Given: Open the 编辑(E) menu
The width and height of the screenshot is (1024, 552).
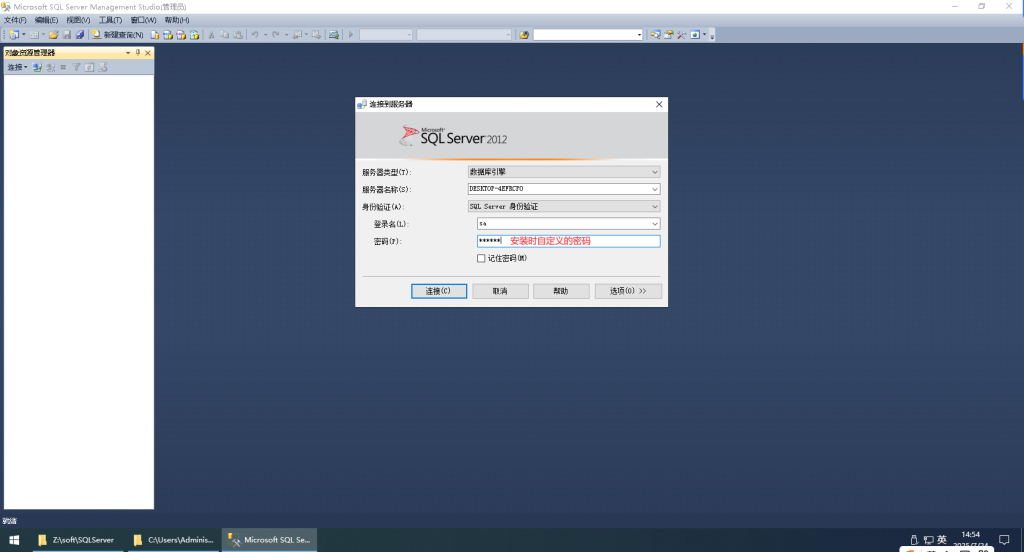Looking at the screenshot, I should [46, 20].
